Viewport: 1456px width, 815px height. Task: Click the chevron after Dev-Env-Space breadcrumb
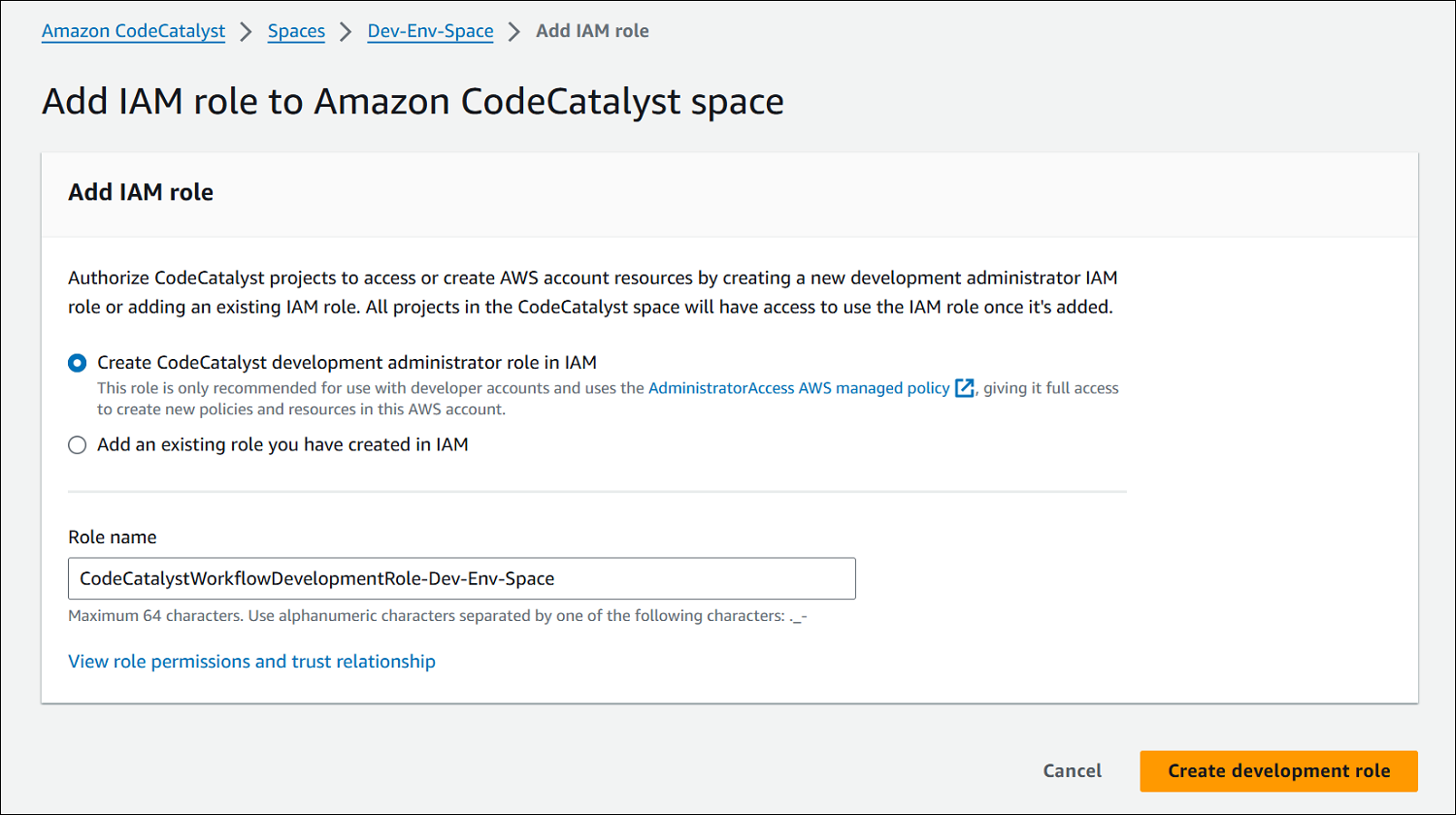pyautogui.click(x=514, y=31)
